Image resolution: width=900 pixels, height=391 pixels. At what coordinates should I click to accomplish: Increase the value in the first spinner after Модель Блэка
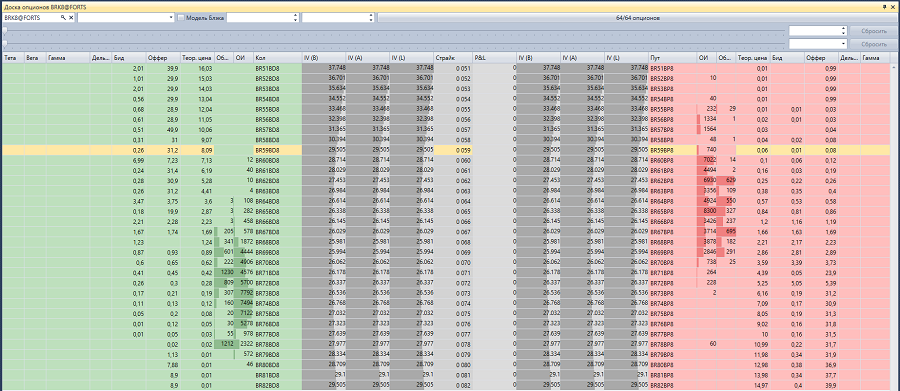pyautogui.click(x=296, y=16)
